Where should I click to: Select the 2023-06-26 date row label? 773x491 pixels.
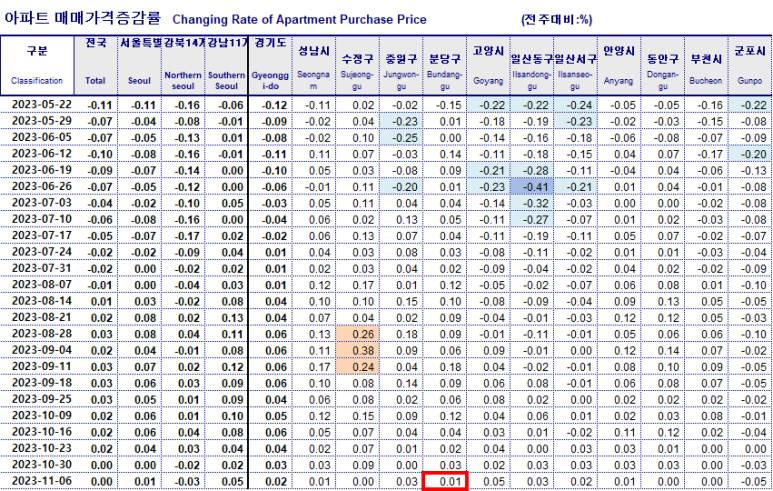point(42,186)
